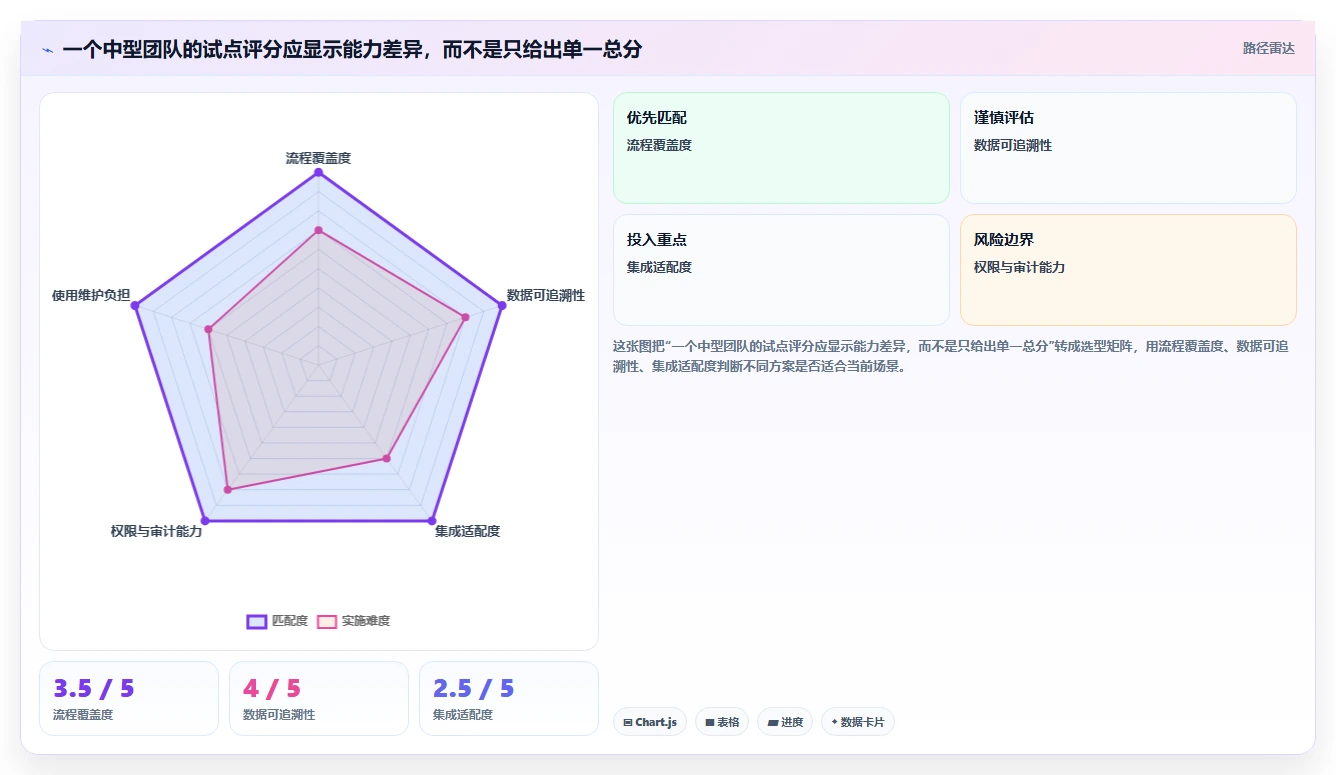Click the pink 实施难度 point on 使用维护负担 axis
The width and height of the screenshot is (1336, 775).
pos(209,329)
